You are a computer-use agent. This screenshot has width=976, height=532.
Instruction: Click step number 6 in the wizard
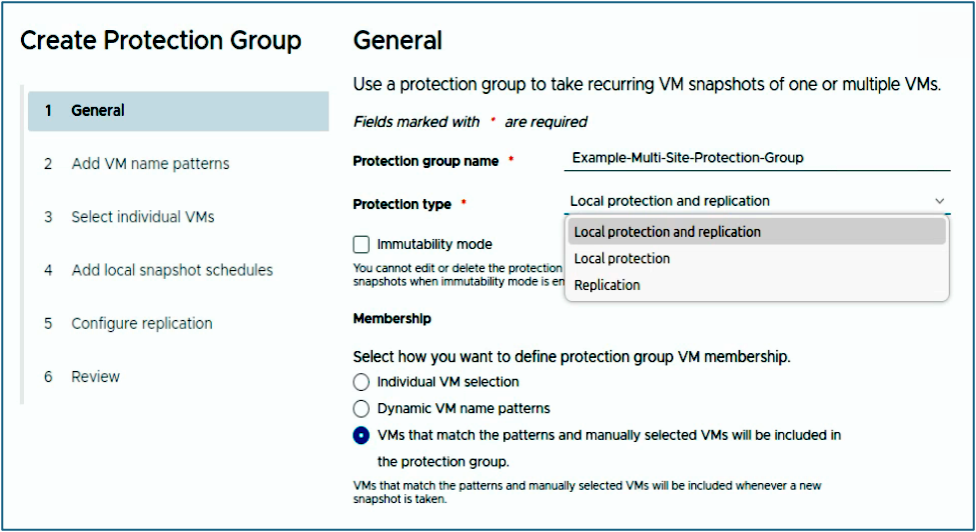48,377
